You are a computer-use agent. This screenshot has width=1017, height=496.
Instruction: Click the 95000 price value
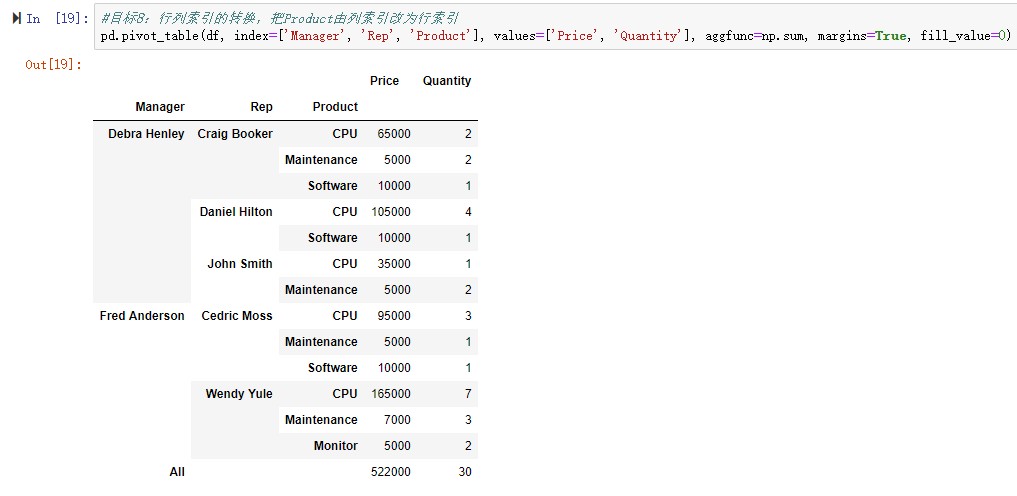(394, 316)
